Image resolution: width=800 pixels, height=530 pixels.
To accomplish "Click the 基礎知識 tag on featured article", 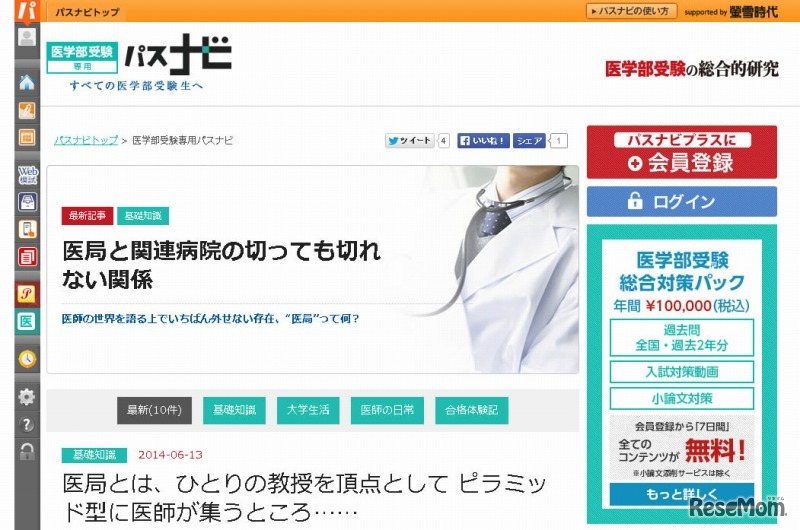I will click(x=143, y=216).
